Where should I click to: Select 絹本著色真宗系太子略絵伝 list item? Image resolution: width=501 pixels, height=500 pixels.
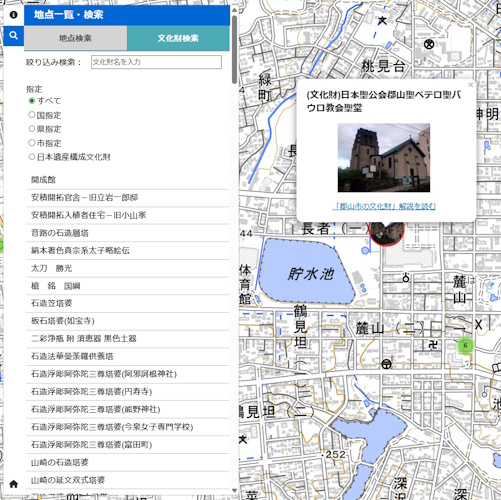pyautogui.click(x=128, y=251)
